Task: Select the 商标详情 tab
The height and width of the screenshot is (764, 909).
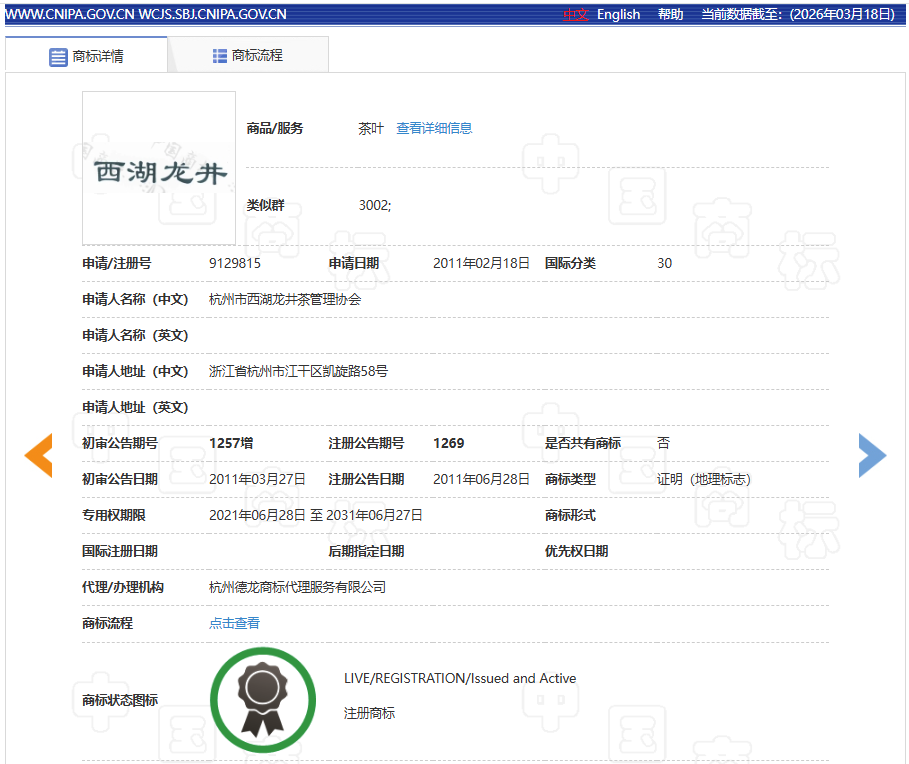Action: click(97, 57)
